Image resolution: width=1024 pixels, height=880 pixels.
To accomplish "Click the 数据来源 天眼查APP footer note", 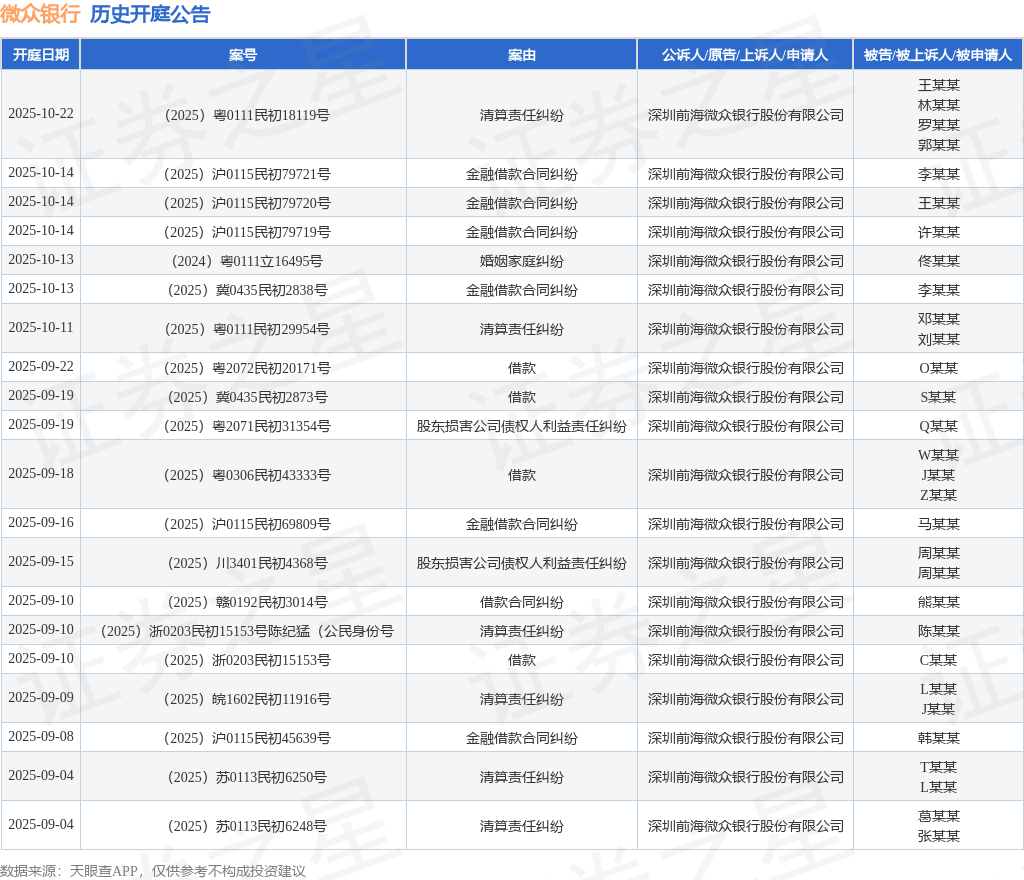I will coord(153,871).
